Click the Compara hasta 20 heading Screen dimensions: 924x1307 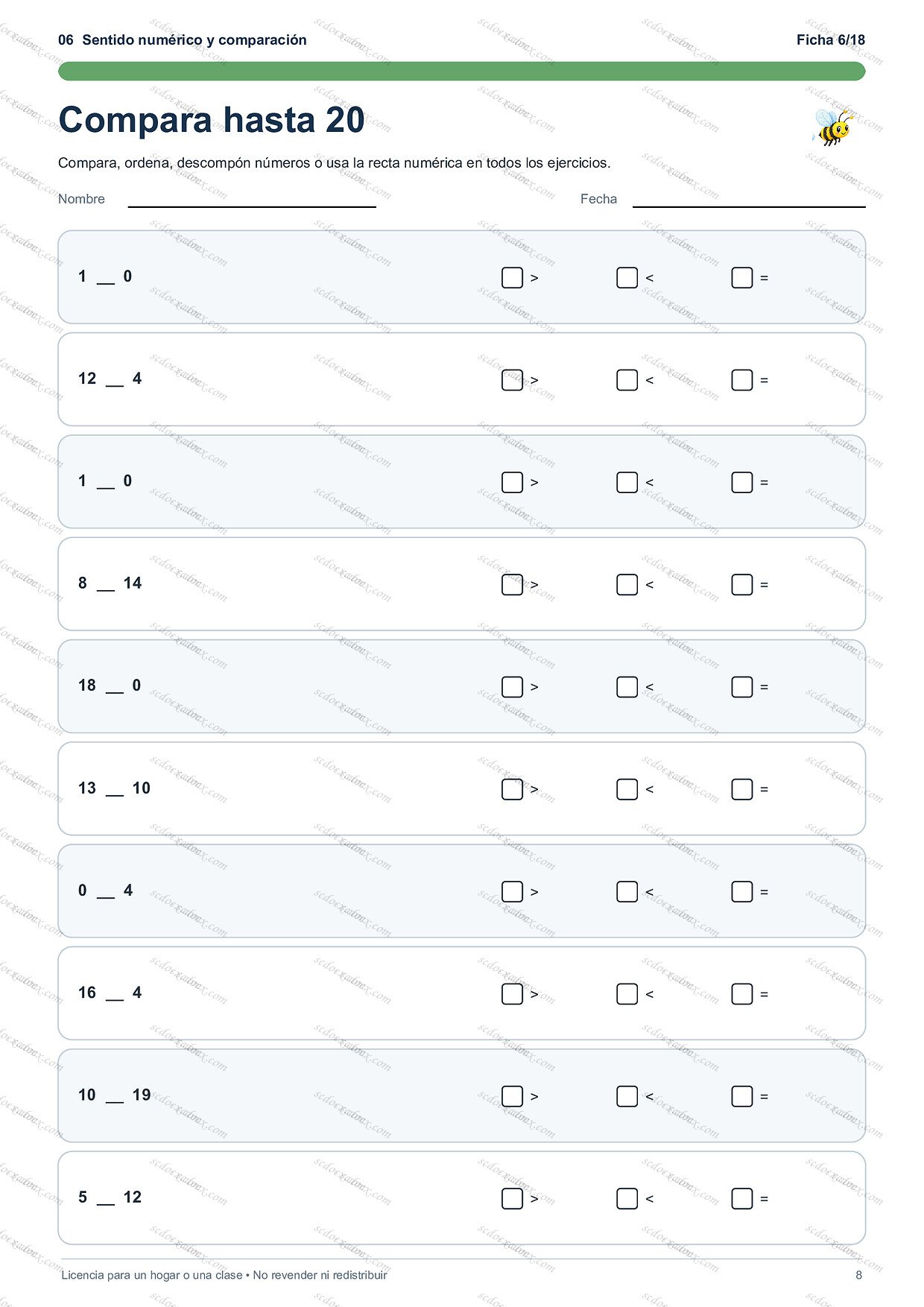[212, 120]
